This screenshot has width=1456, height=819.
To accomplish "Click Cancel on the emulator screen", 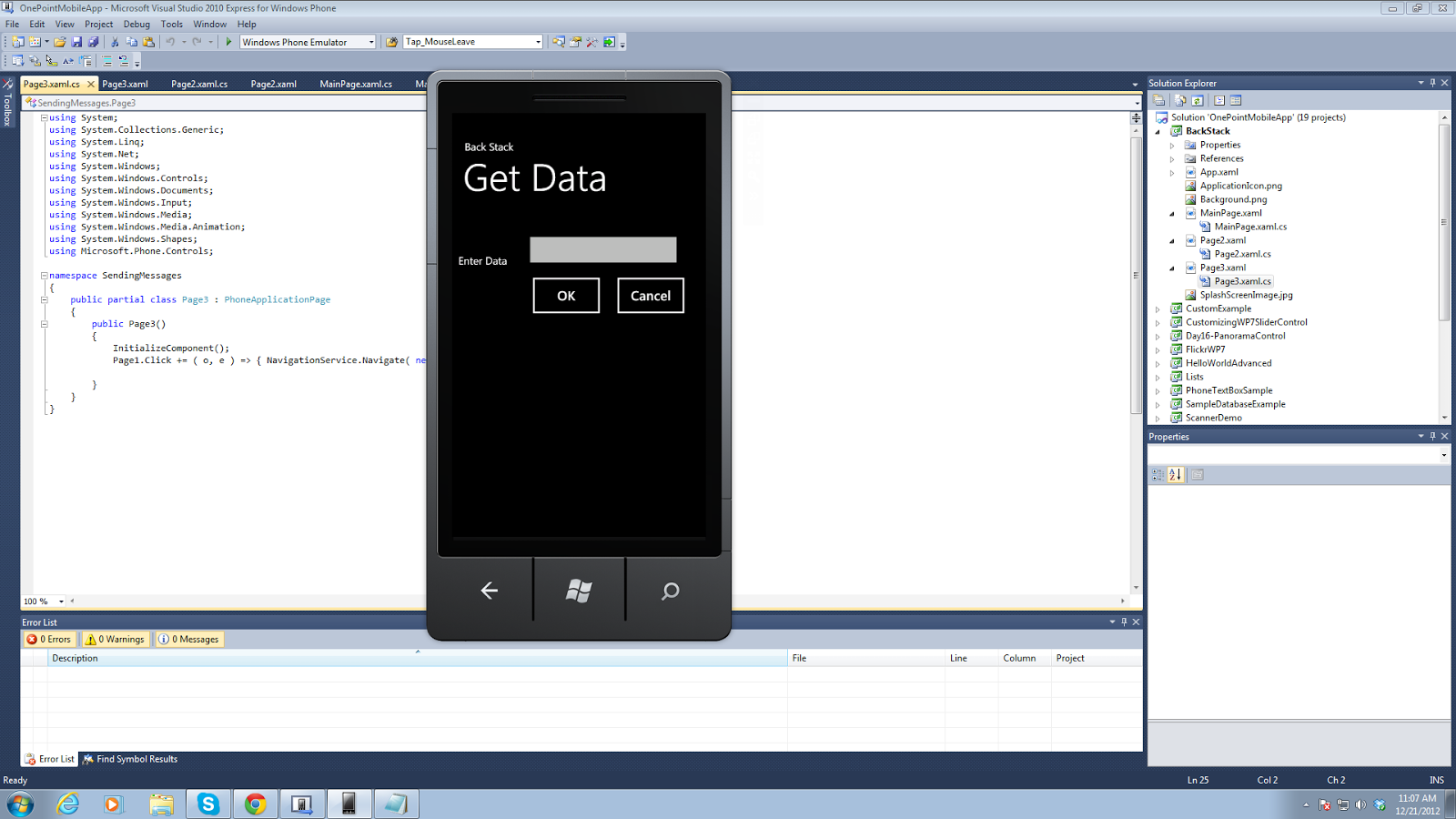I will [x=650, y=295].
